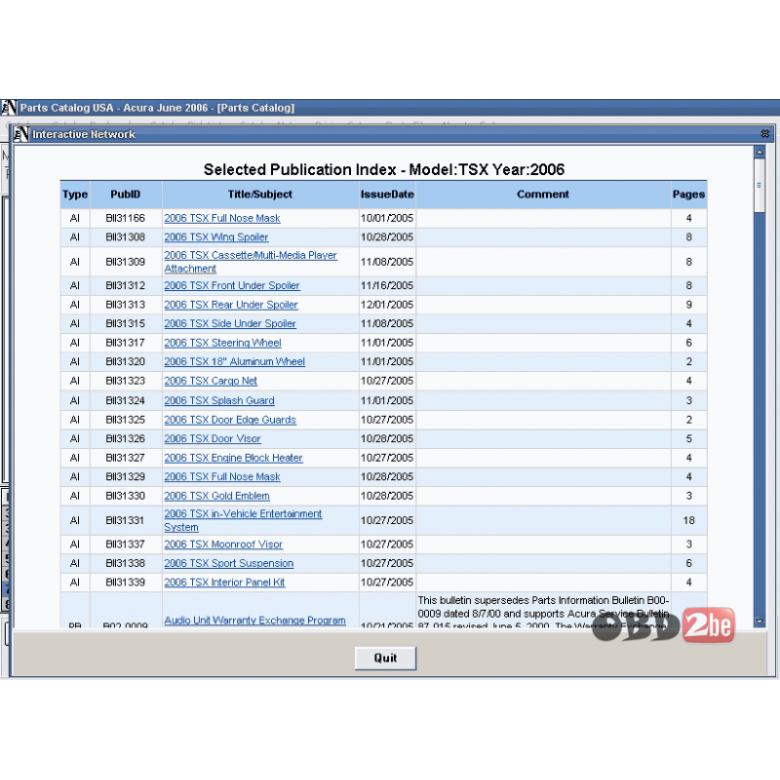This screenshot has height=780, width=780.
Task: Open Audio Unit Warranty Exchange Program link
Action: click(x=255, y=620)
